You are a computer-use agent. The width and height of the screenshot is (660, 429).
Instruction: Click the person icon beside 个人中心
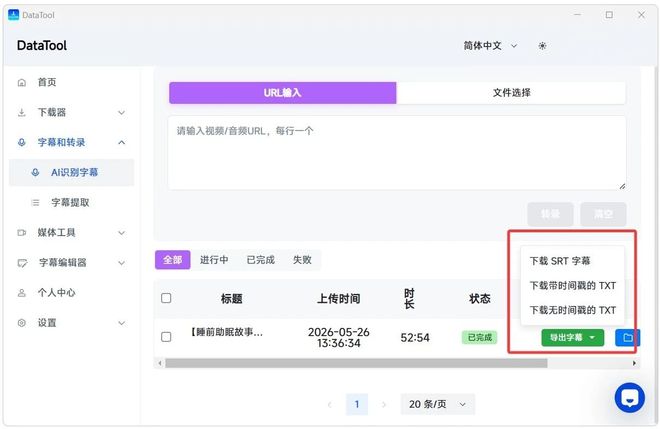[x=22, y=293]
